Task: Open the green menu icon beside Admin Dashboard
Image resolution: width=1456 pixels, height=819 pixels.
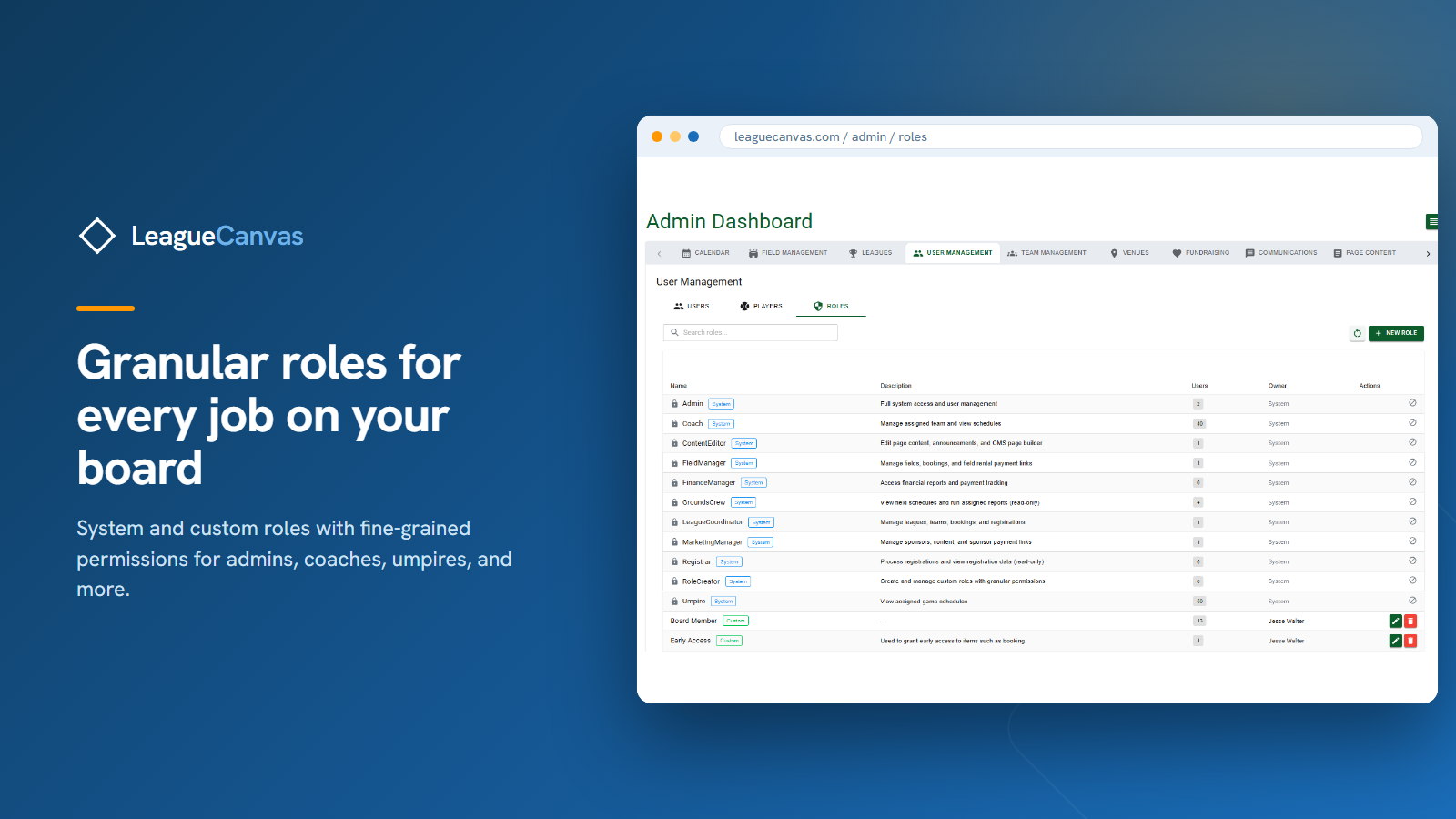Action: [1432, 221]
